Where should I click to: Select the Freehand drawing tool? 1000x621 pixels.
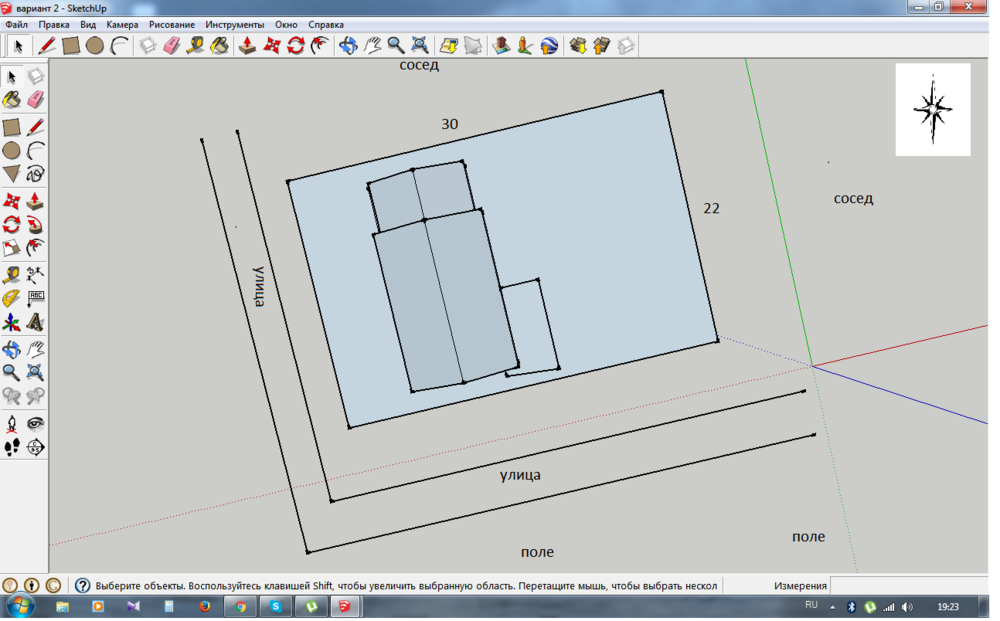(36, 175)
